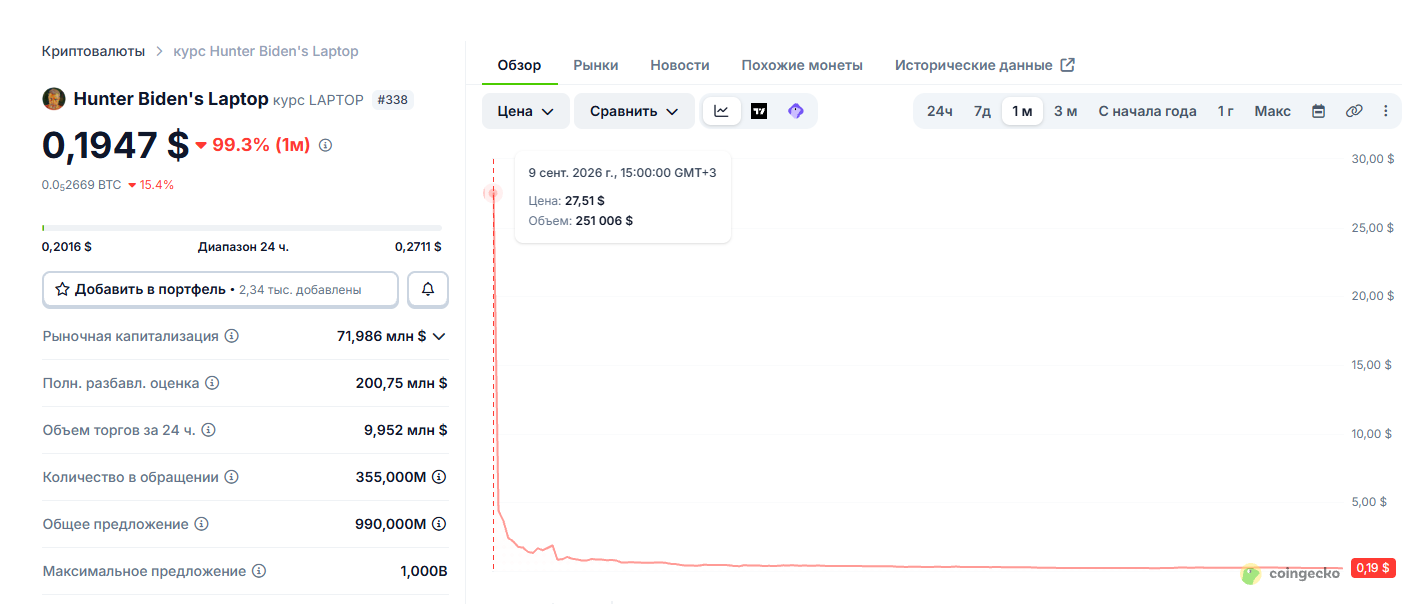Click info icon after 355,000M value
Viewport: 1408px width, 604px height.
(439, 477)
